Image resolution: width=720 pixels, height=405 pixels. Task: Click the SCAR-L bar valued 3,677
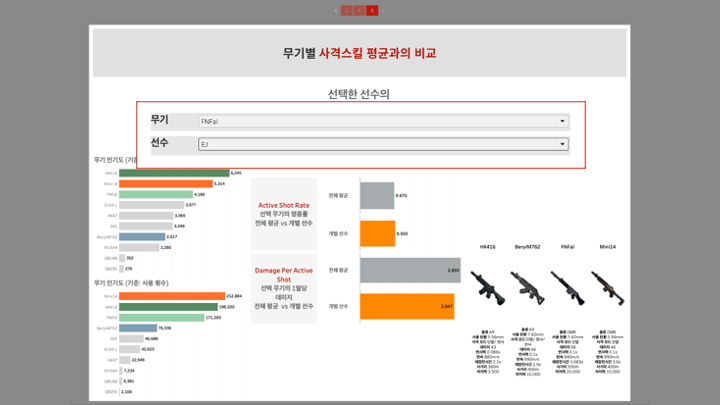pos(152,205)
